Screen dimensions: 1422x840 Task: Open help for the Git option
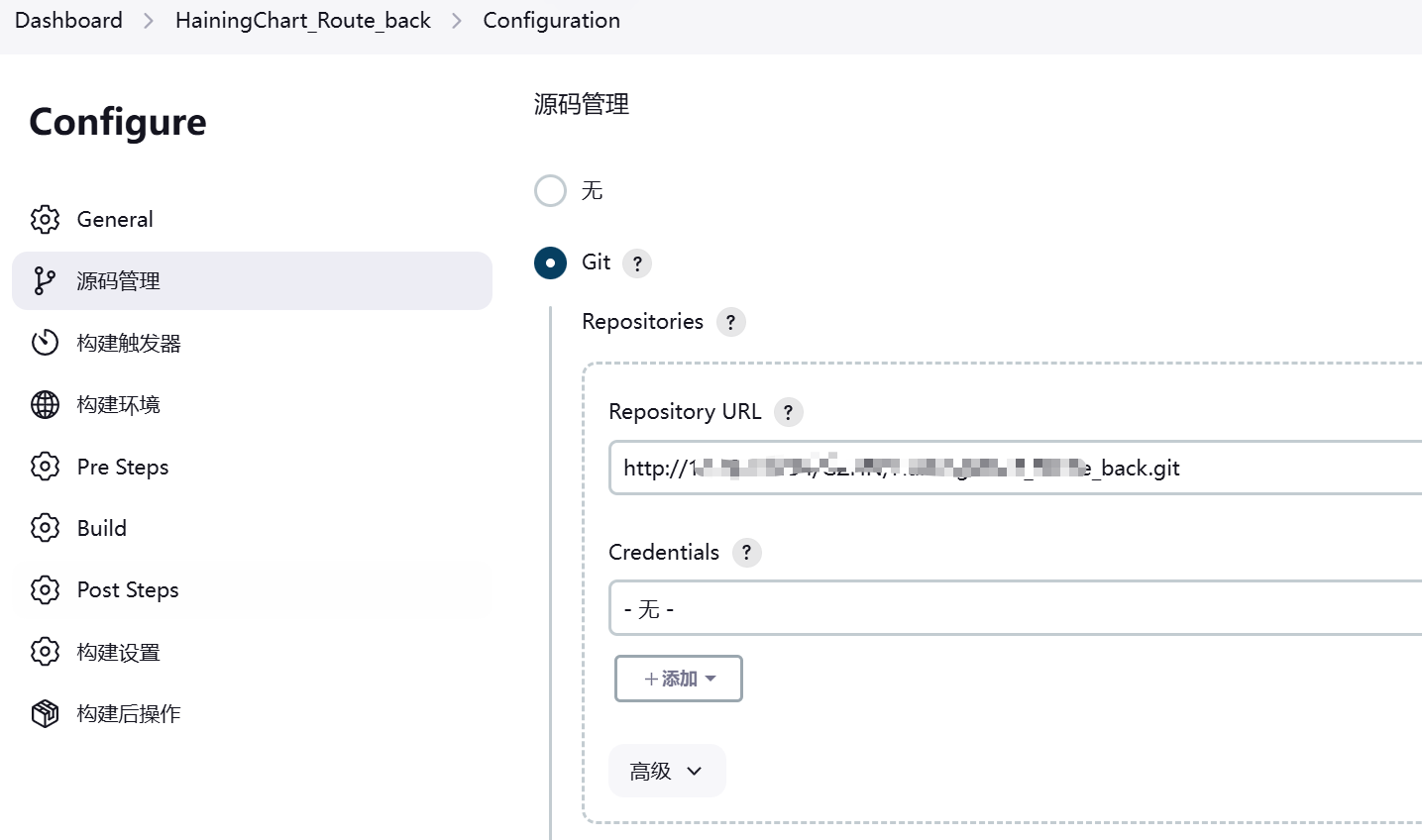point(637,263)
